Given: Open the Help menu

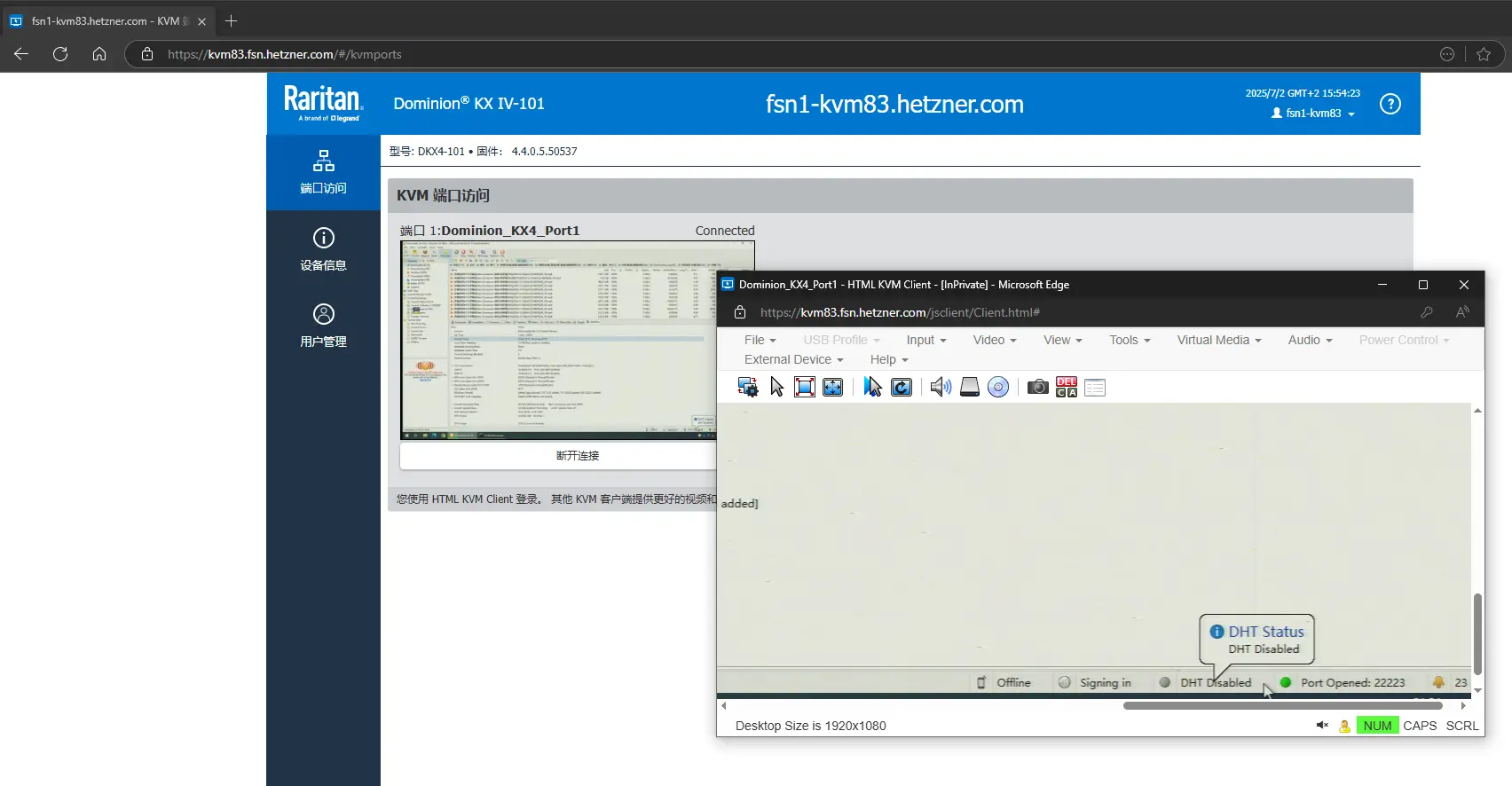Looking at the screenshot, I should point(889,359).
